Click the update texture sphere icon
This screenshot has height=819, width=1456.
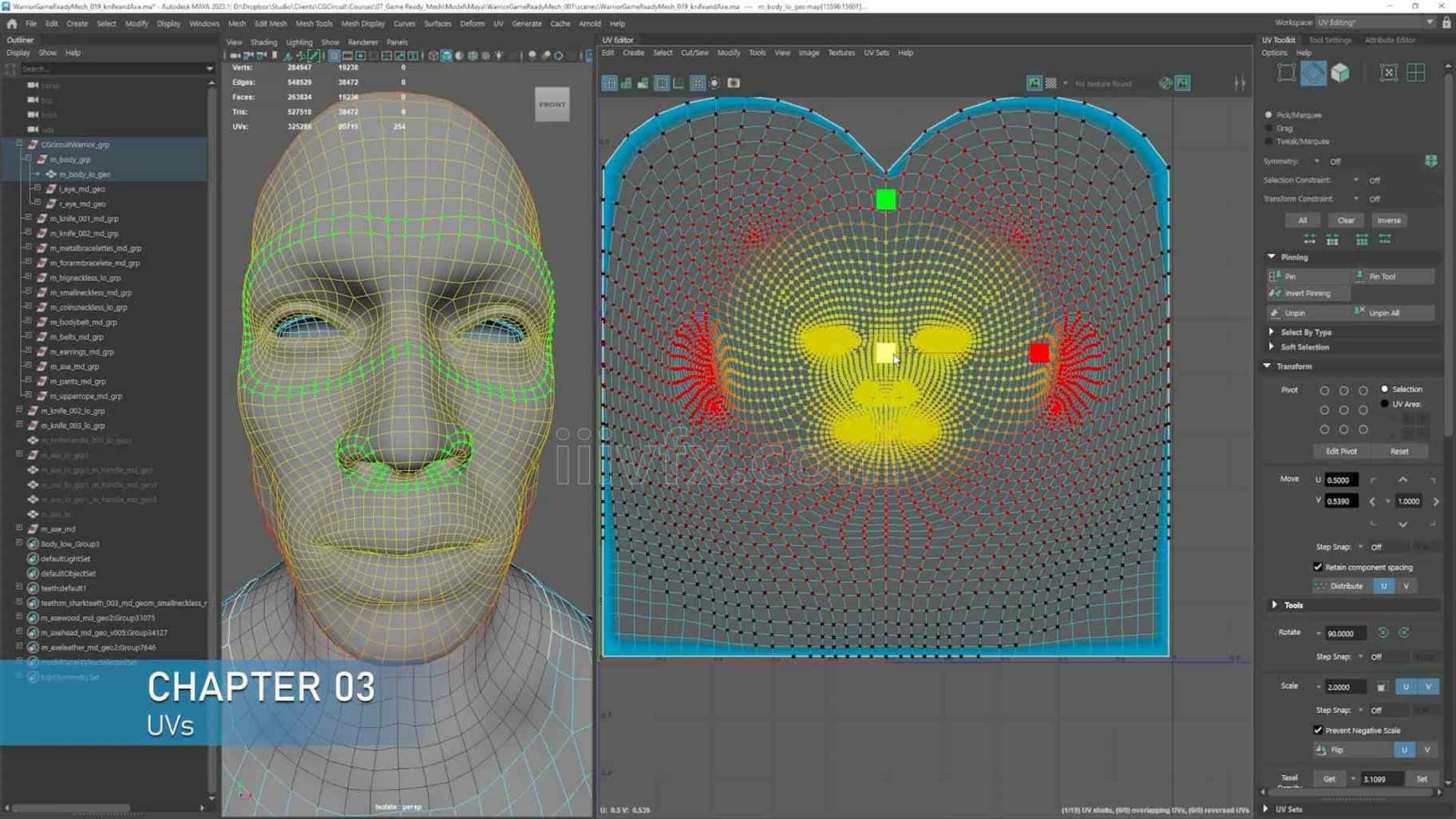pyautogui.click(x=1165, y=83)
